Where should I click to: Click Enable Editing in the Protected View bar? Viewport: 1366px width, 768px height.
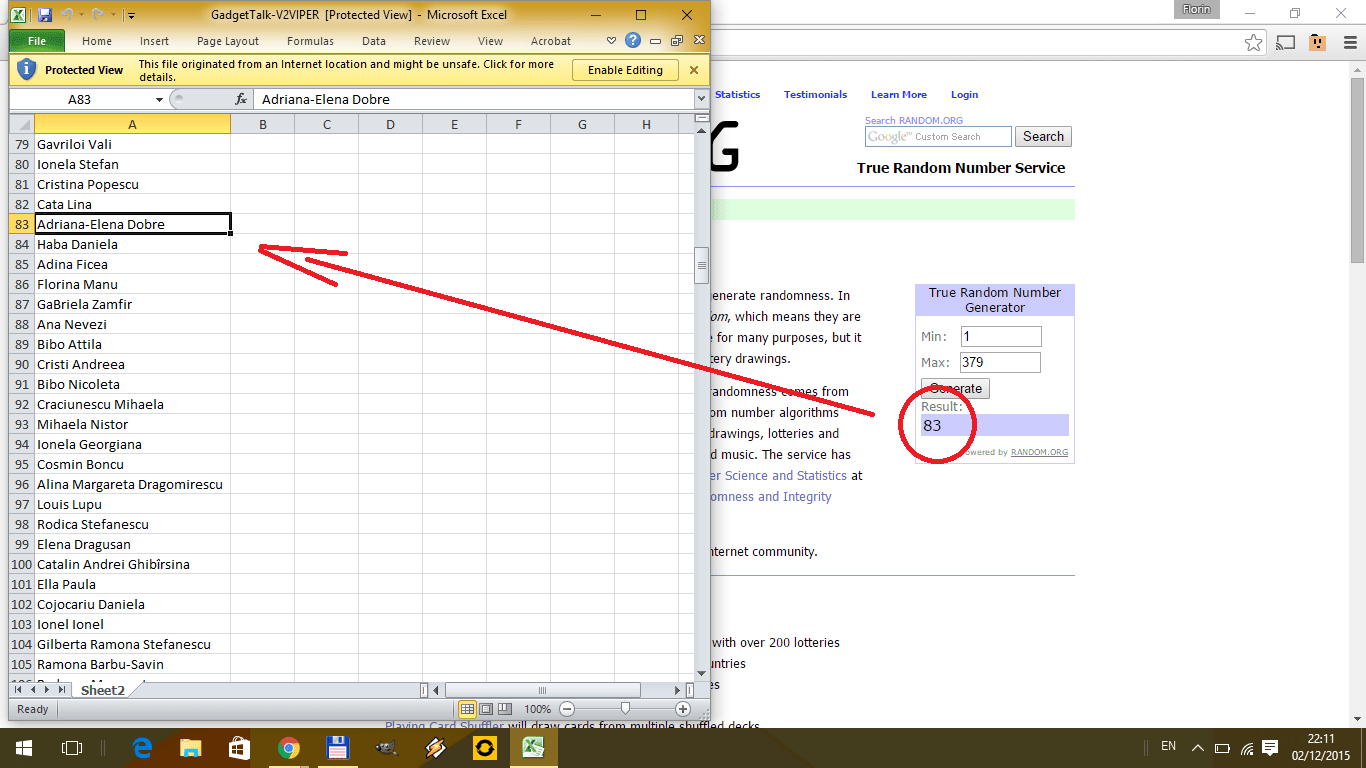(x=625, y=70)
